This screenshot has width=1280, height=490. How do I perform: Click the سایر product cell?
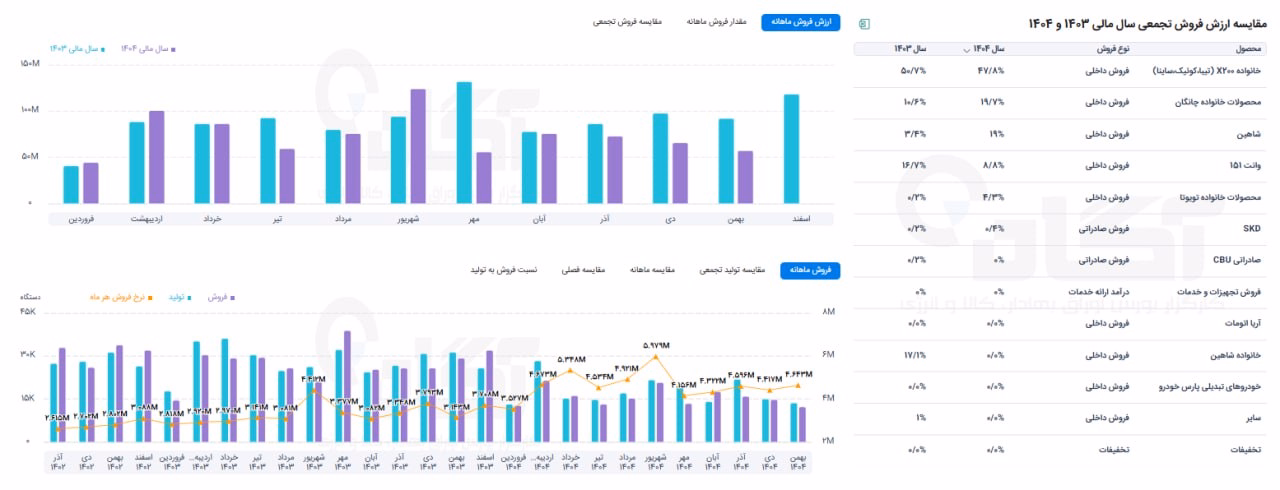pos(1253,418)
